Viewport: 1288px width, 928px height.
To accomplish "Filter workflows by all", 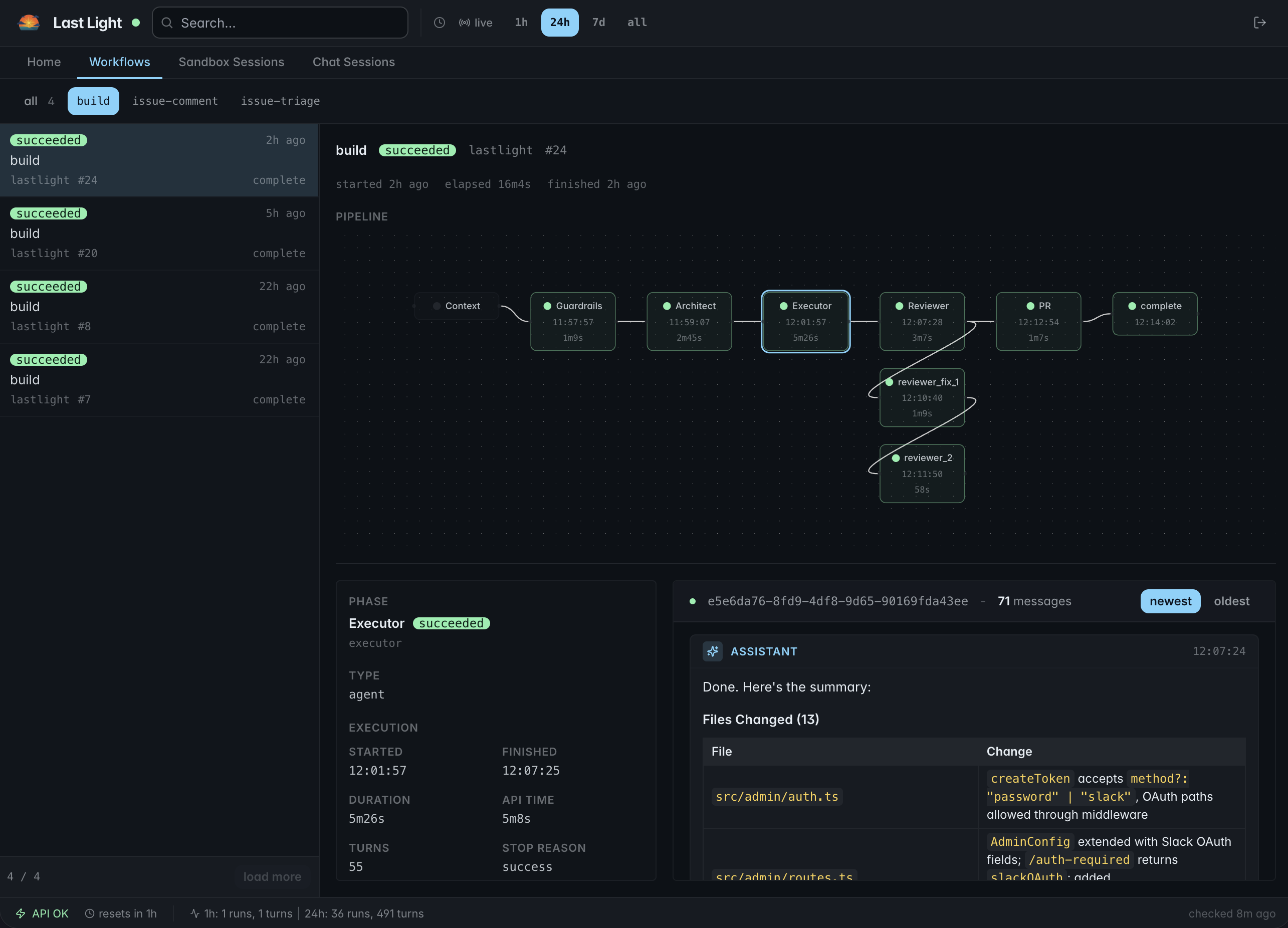I will [39, 101].
